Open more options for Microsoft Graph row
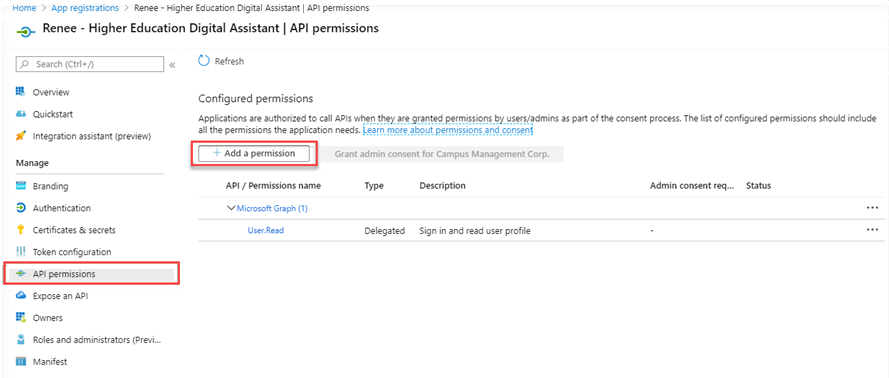889x378 pixels. (x=872, y=208)
